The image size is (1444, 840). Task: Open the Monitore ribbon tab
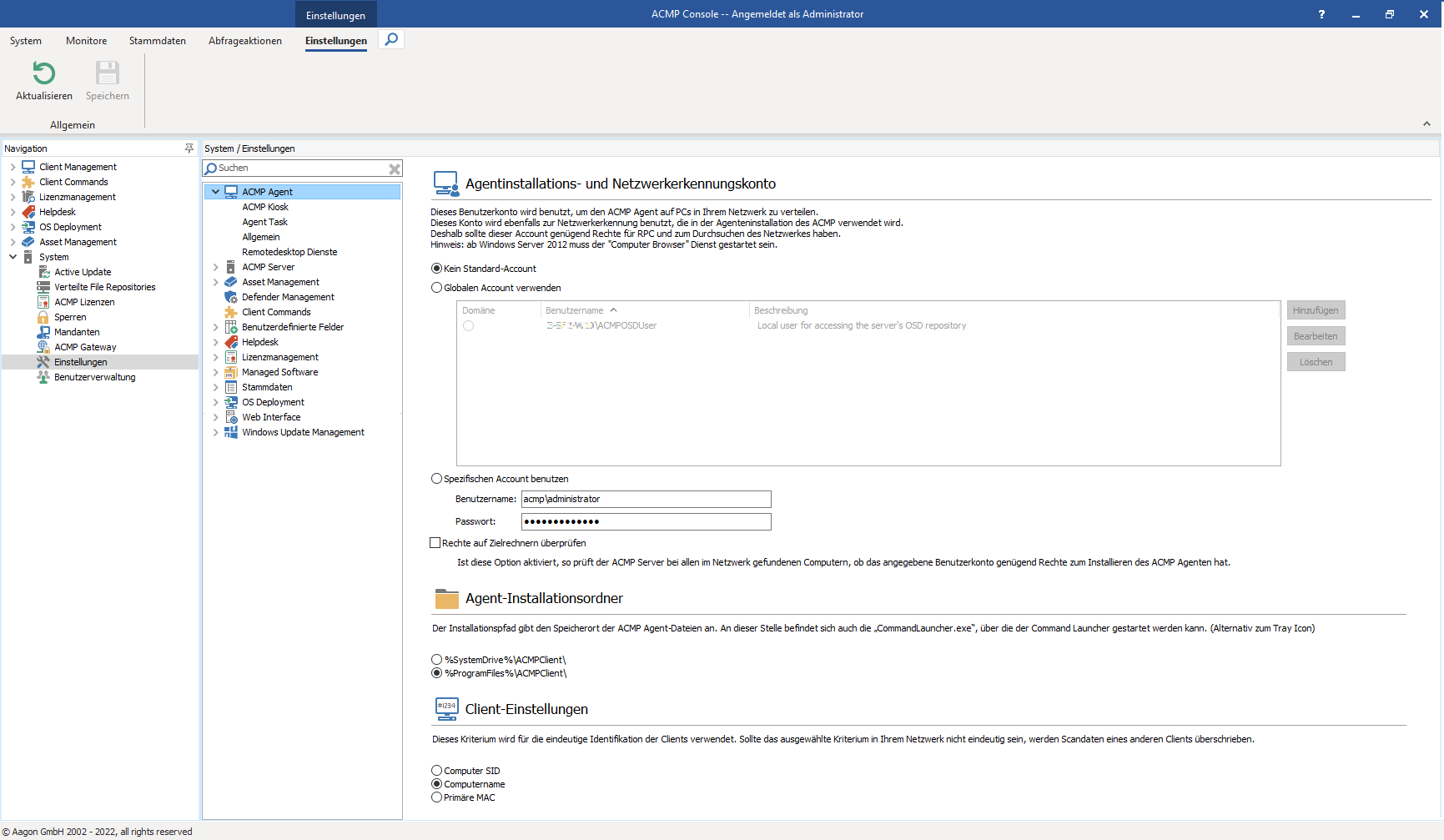click(x=87, y=41)
